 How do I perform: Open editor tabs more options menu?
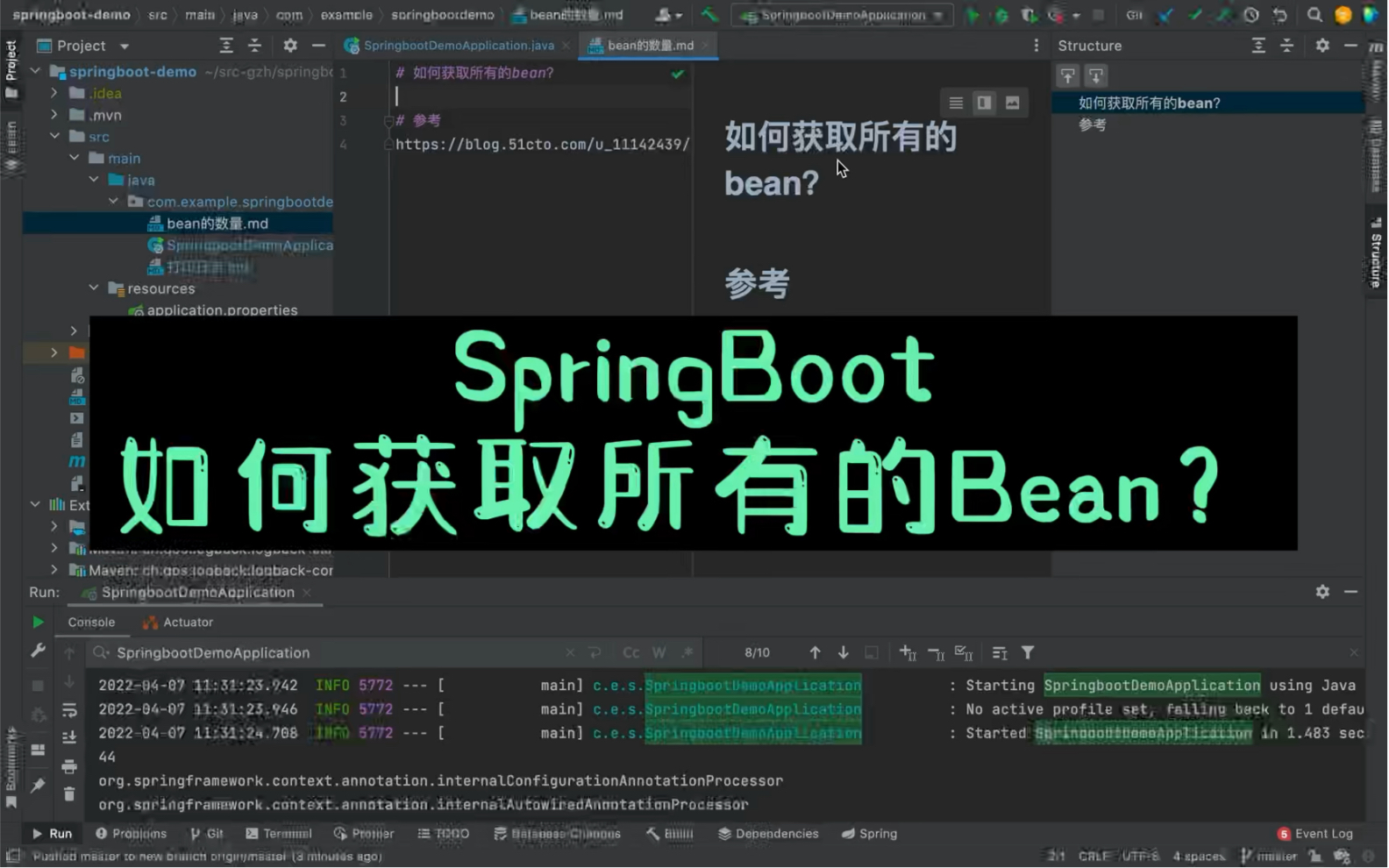pyautogui.click(x=1036, y=45)
